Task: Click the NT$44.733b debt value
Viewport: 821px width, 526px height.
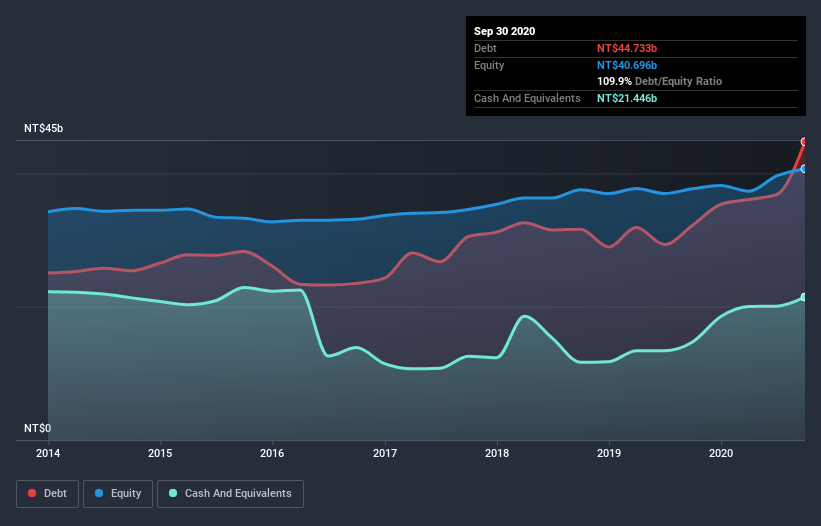Action: (627, 48)
